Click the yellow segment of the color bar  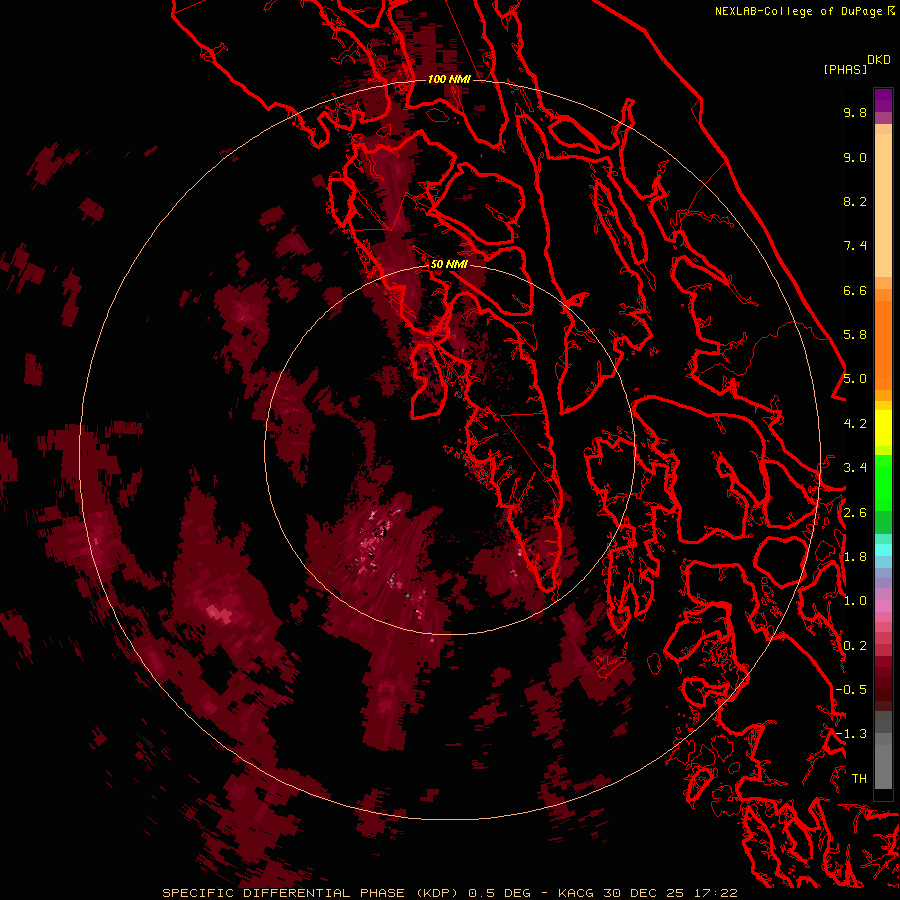pyautogui.click(x=883, y=428)
